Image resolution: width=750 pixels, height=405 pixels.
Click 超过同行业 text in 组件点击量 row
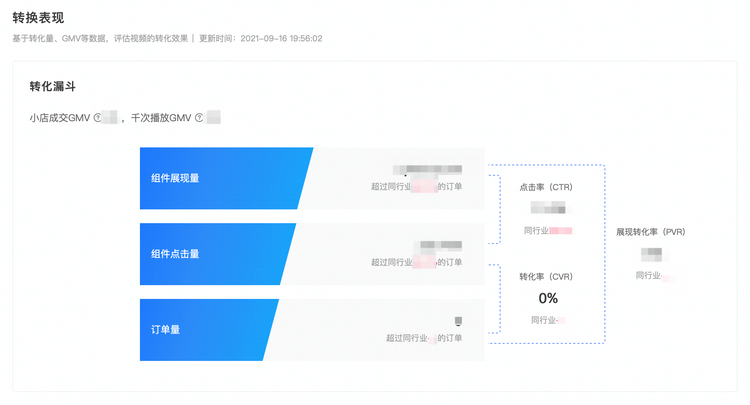[392, 262]
